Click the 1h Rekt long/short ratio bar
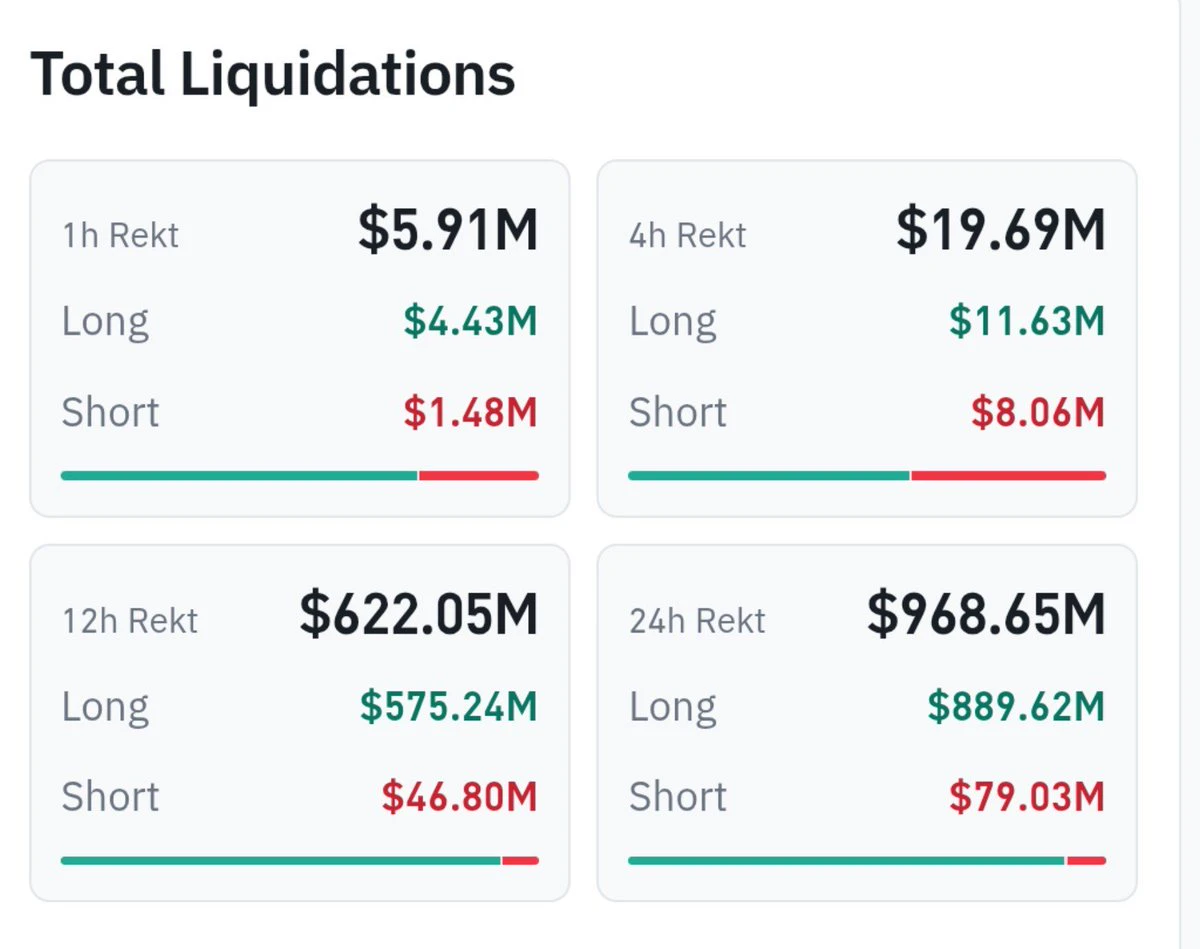Image resolution: width=1200 pixels, height=949 pixels. [x=300, y=476]
